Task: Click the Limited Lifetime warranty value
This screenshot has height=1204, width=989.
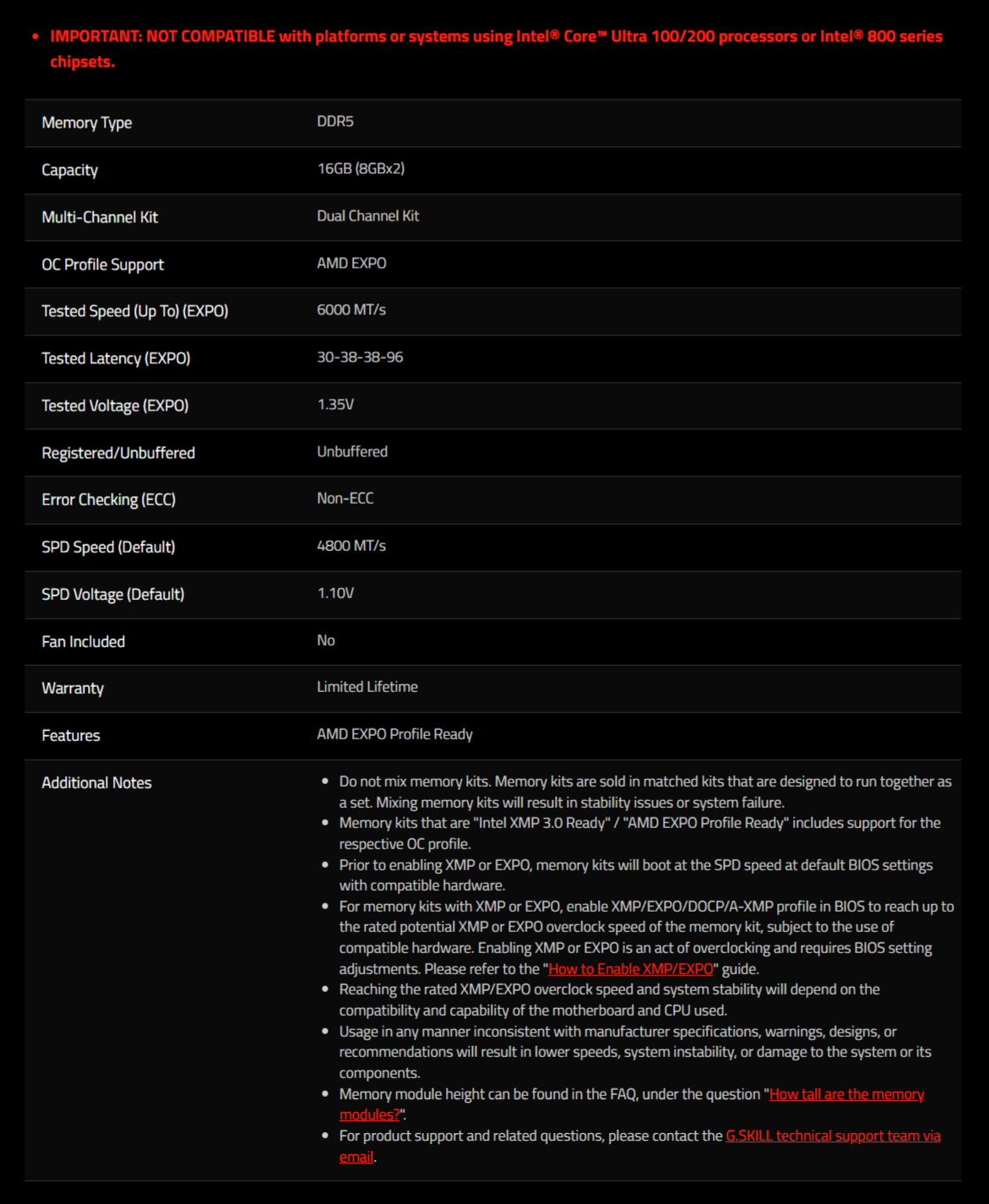Action: pos(367,687)
